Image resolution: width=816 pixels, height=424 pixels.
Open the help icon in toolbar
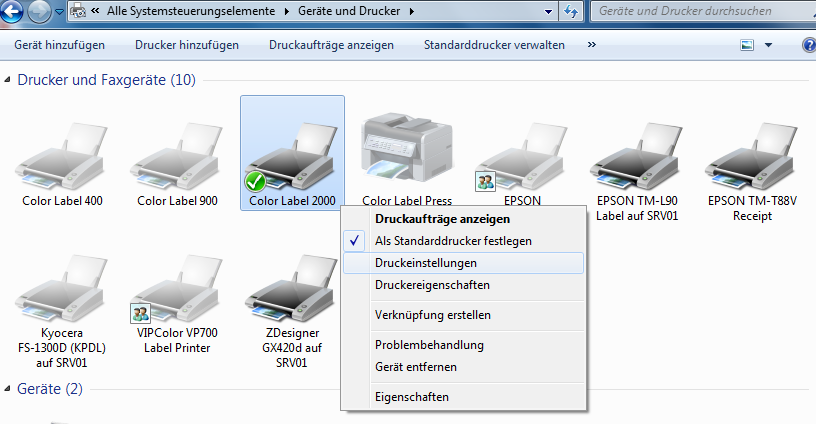pyautogui.click(x=809, y=45)
